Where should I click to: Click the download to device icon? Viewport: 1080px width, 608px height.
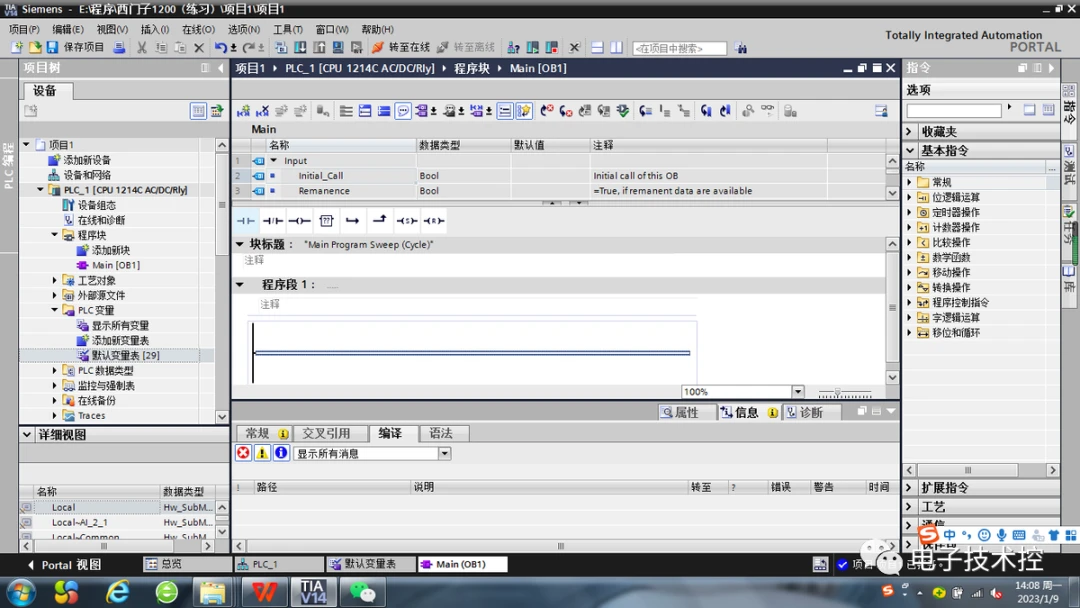[300, 48]
